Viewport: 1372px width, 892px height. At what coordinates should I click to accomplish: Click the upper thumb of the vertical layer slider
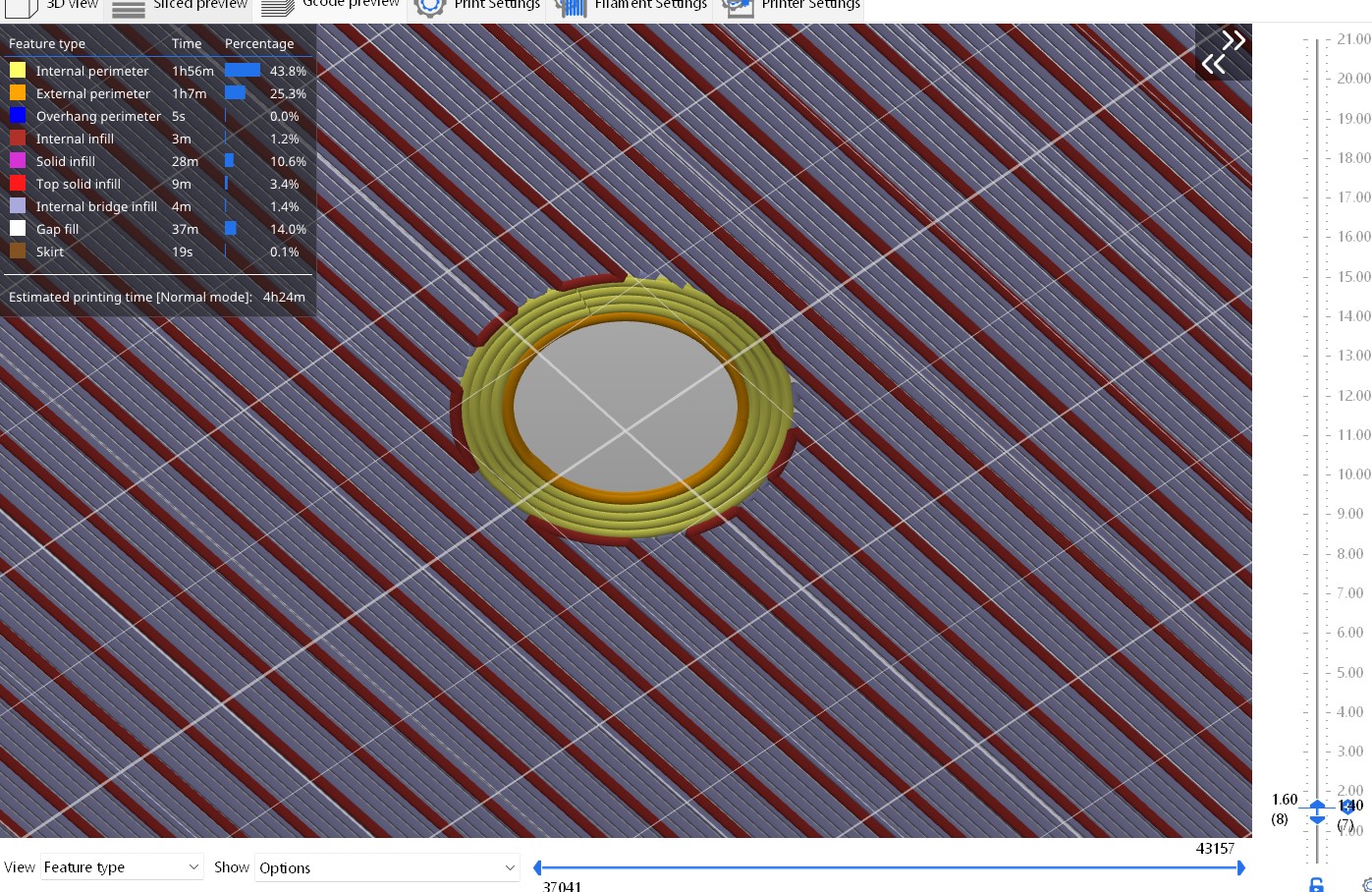[x=1317, y=805]
